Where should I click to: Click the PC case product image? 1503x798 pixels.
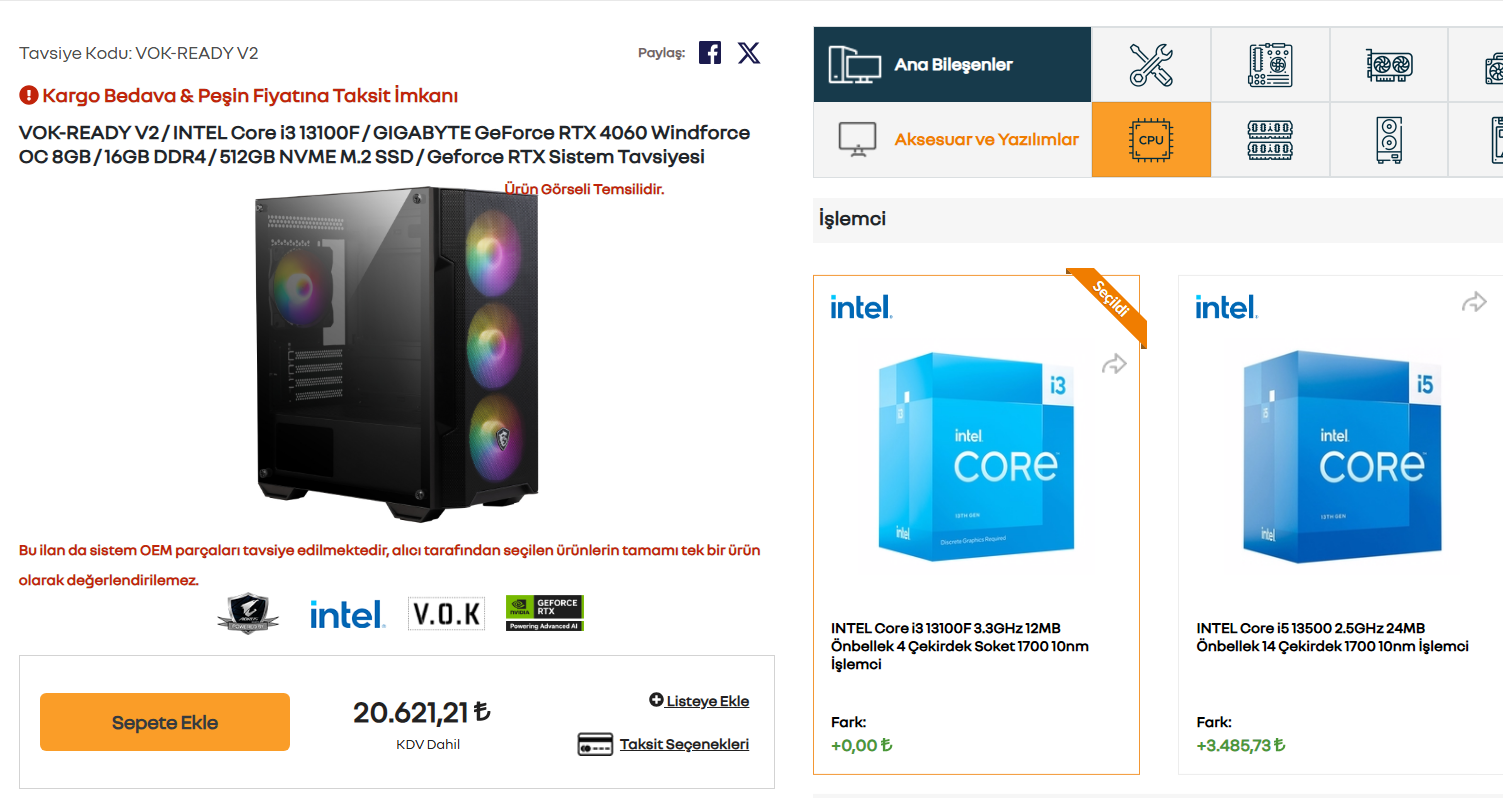(397, 352)
